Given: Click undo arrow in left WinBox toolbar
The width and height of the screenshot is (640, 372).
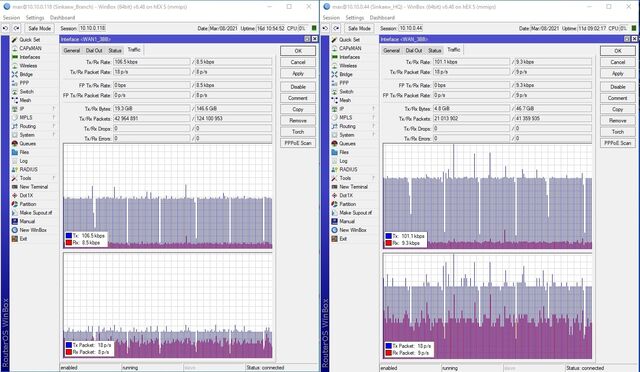Looking at the screenshot, I should (5, 28).
